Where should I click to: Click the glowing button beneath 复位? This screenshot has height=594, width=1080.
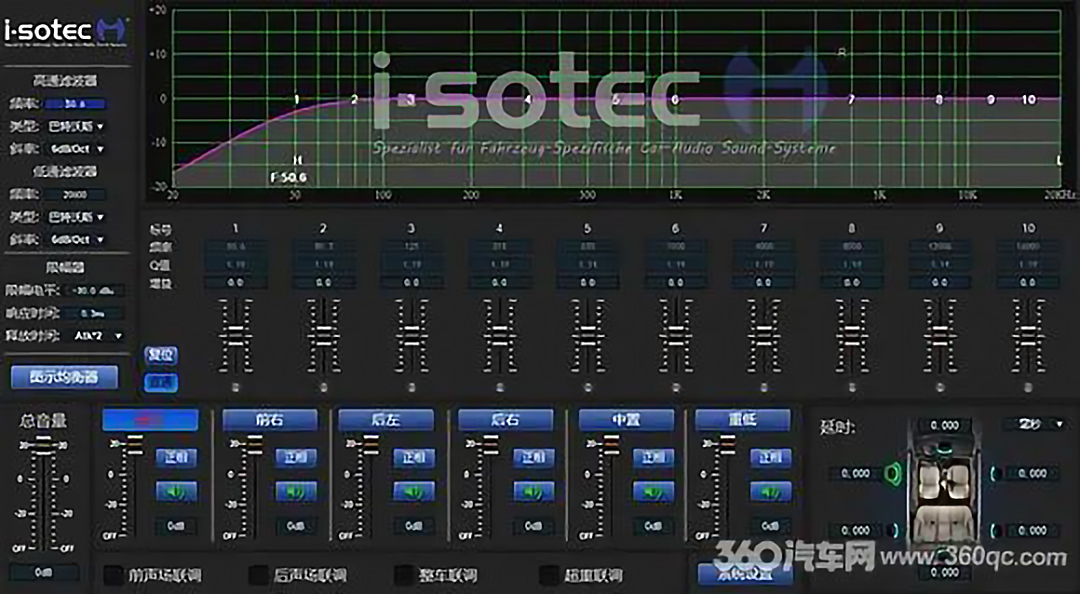pos(161,382)
